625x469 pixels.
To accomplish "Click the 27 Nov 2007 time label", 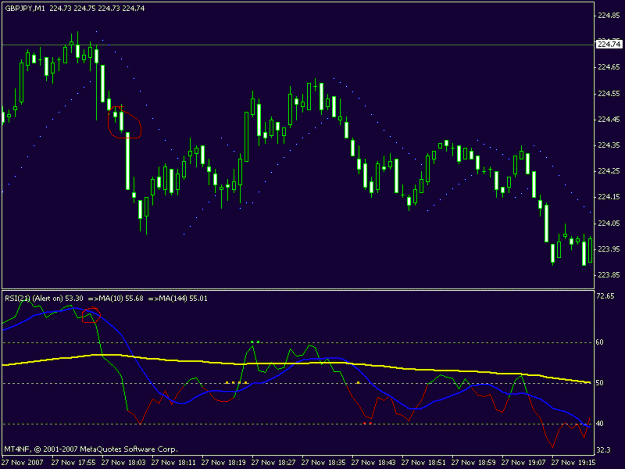I will (22, 463).
